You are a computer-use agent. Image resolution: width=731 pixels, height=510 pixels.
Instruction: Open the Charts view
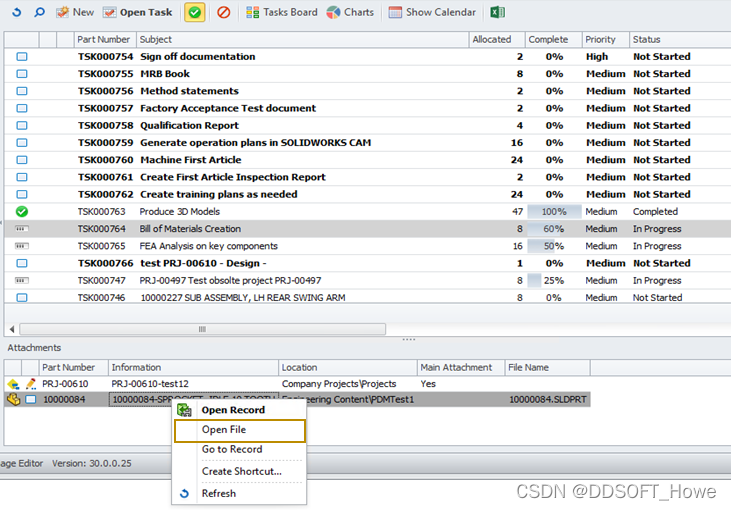(x=350, y=12)
